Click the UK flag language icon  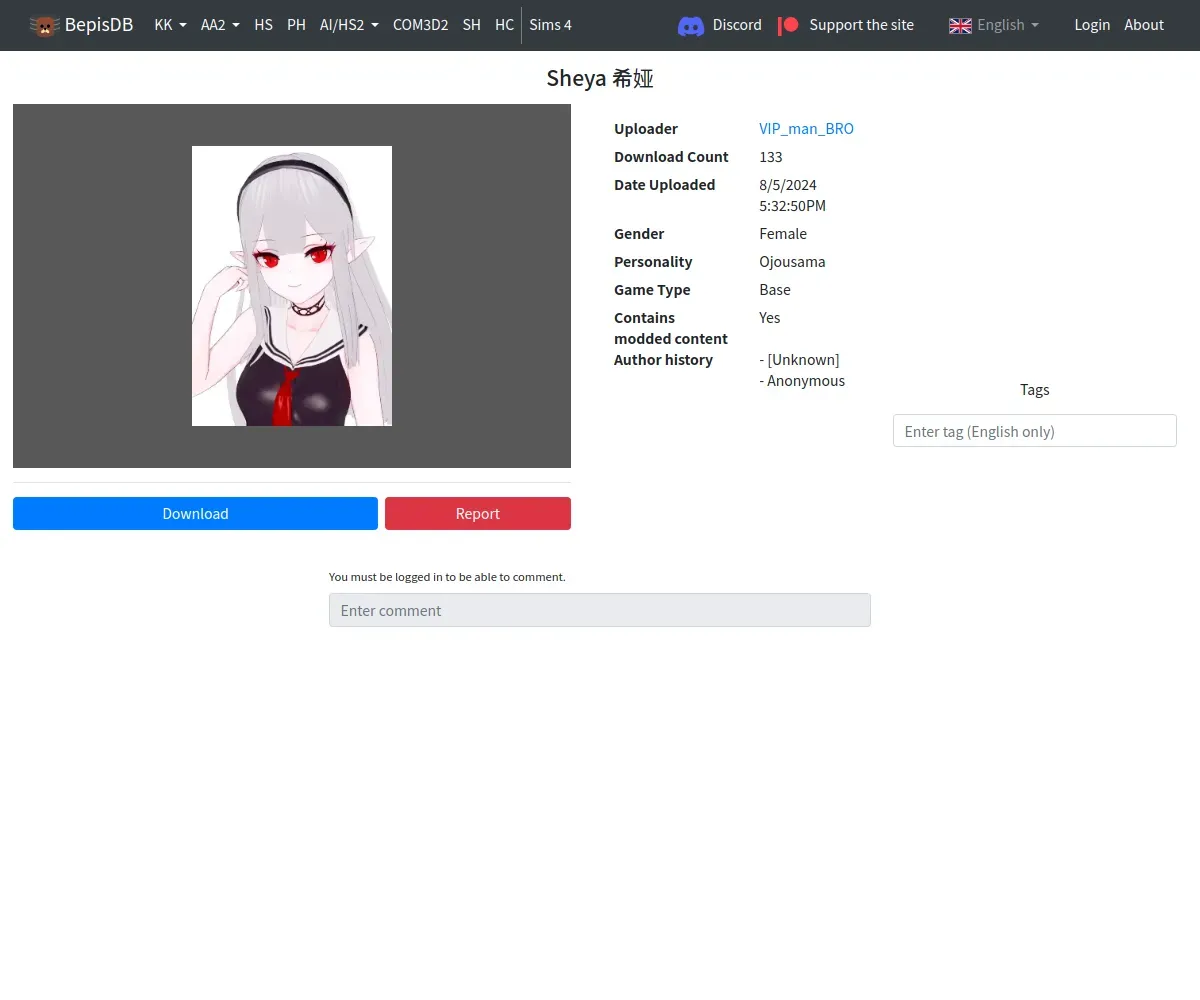point(960,25)
